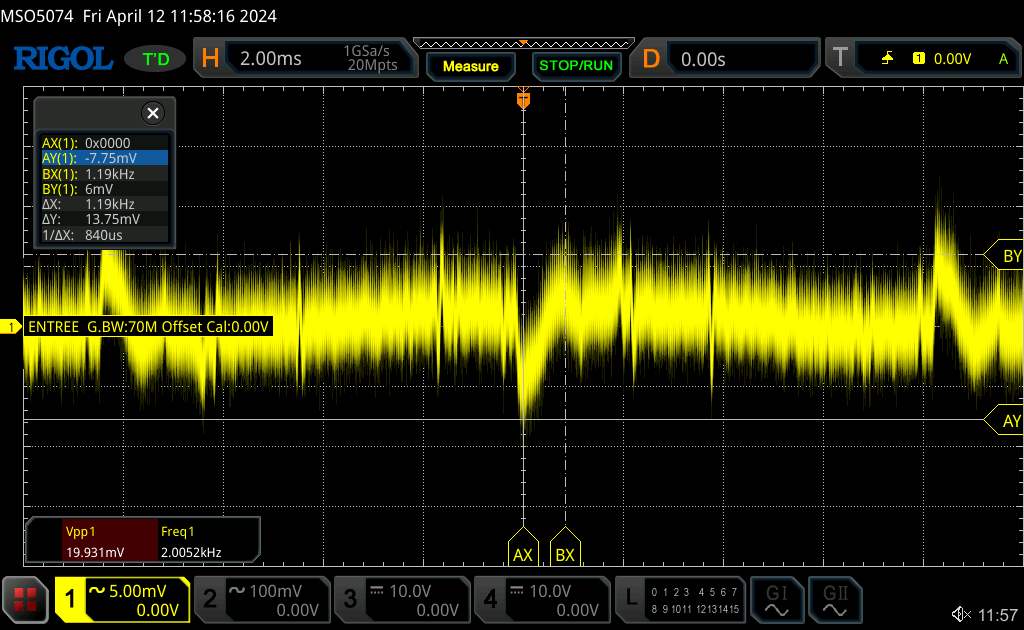
Task: Click the orange trigger position marker
Action: [x=523, y=99]
